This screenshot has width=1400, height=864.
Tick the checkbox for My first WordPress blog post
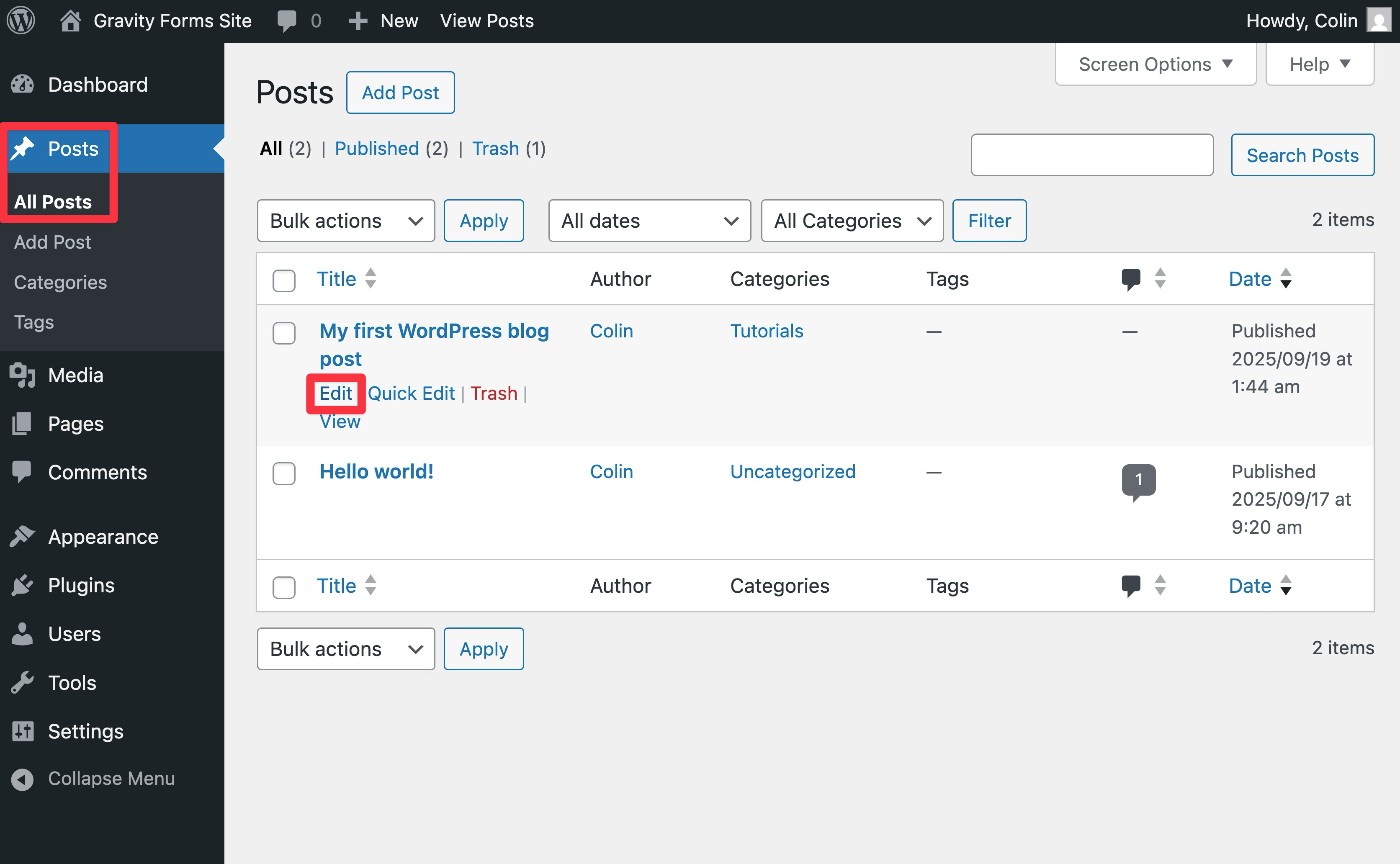284,333
